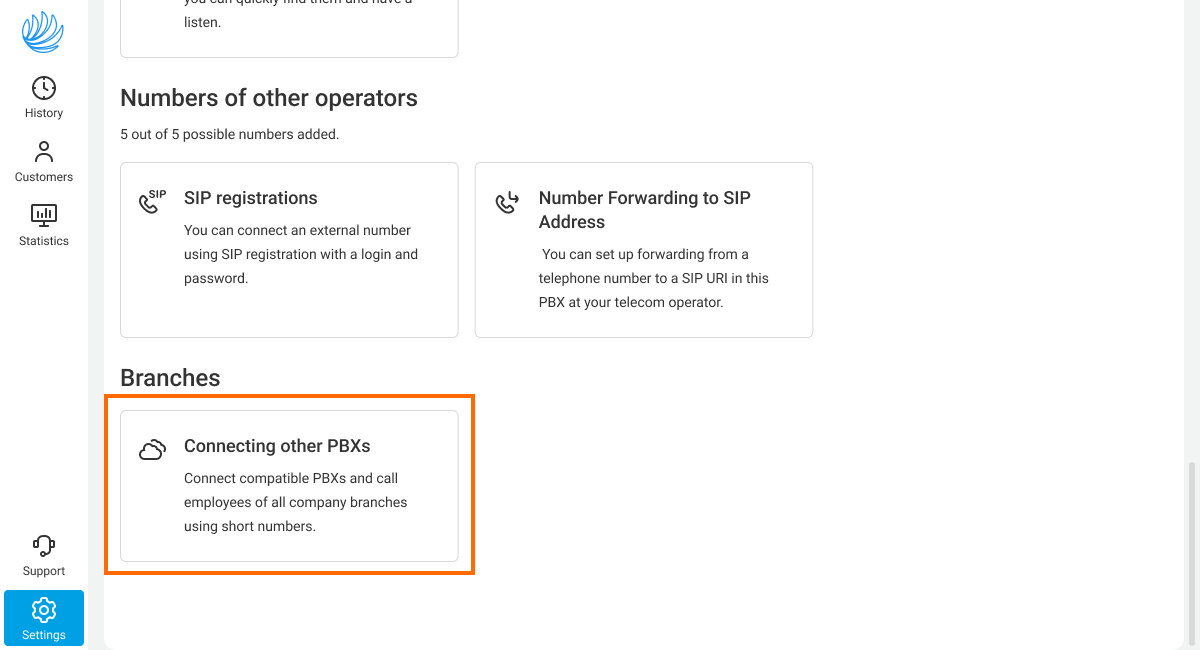1200x650 pixels.
Task: Click the Numbers of other operators heading
Action: [268, 98]
